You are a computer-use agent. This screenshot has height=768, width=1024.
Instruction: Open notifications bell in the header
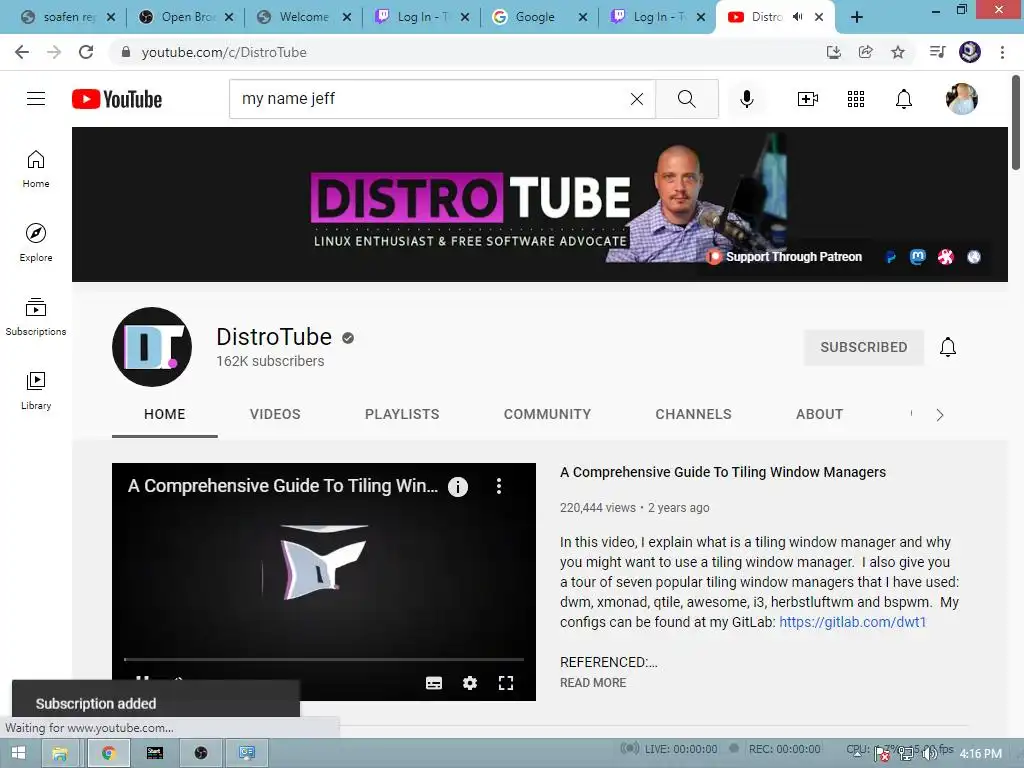[904, 99]
